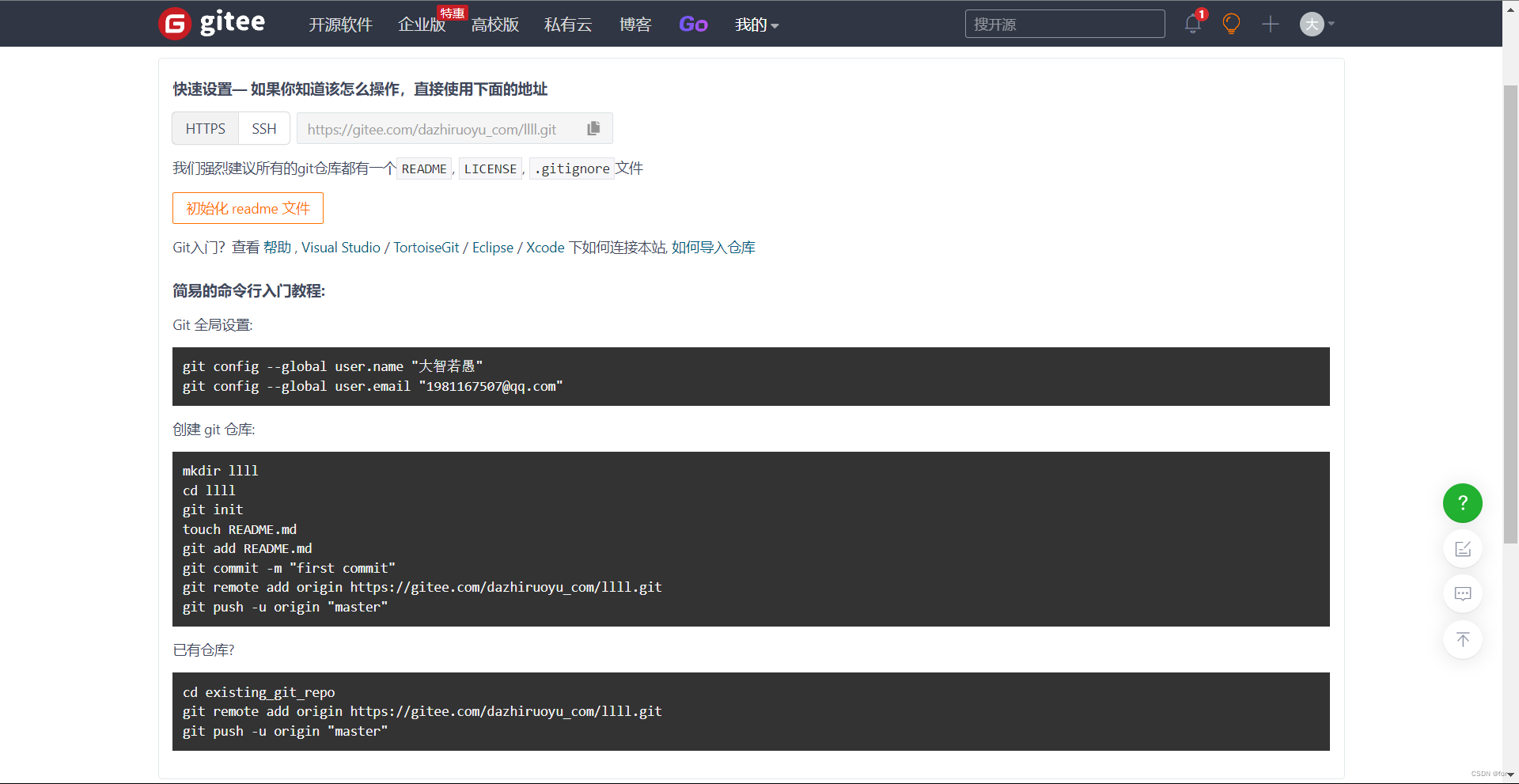This screenshot has width=1519, height=784.
Task: Open the TortoiseGit help link
Action: coord(426,248)
